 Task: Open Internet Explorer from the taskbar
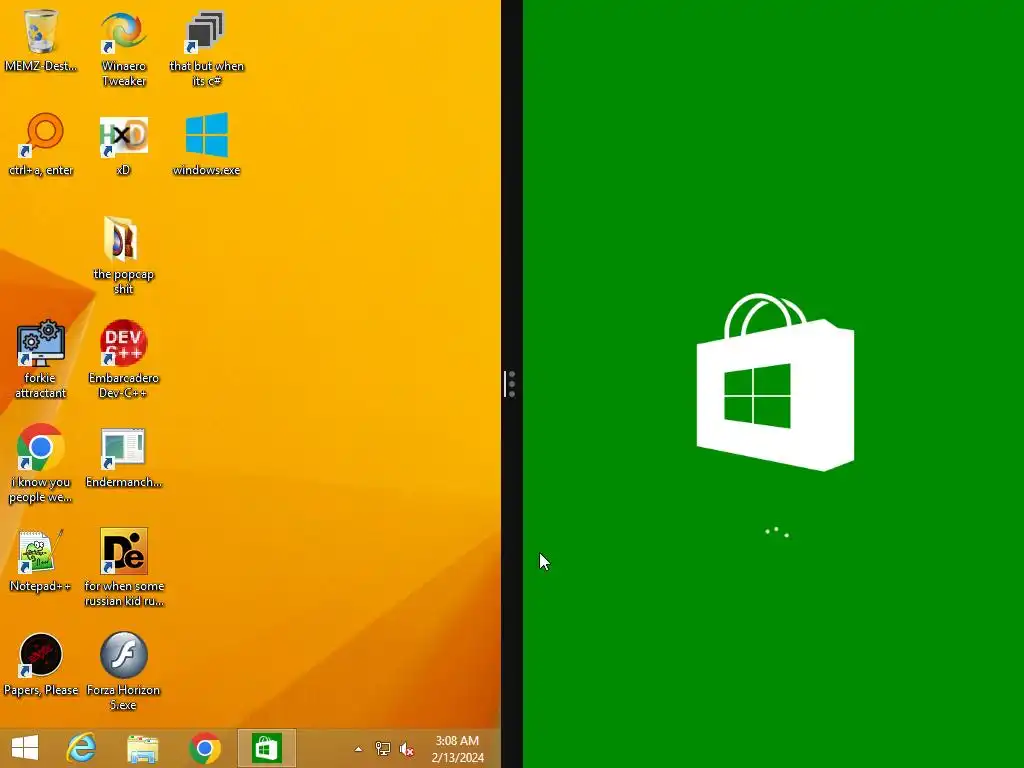[81, 748]
